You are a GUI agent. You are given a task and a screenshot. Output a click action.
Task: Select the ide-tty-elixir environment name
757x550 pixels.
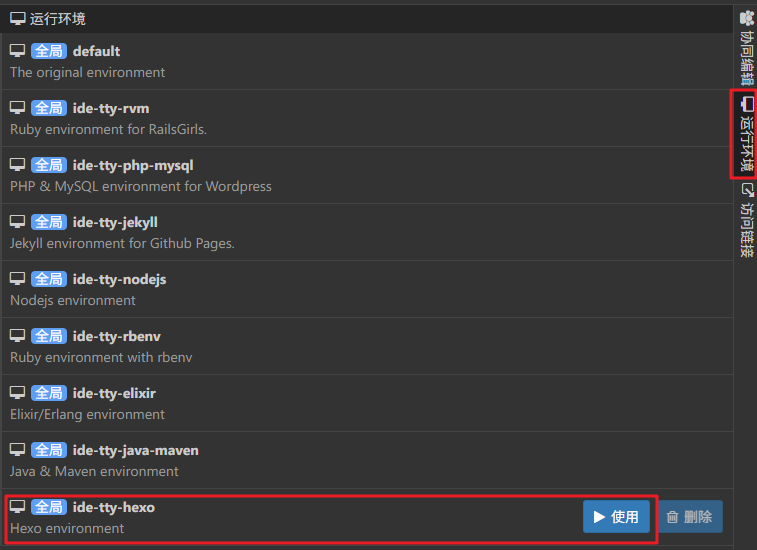(114, 393)
